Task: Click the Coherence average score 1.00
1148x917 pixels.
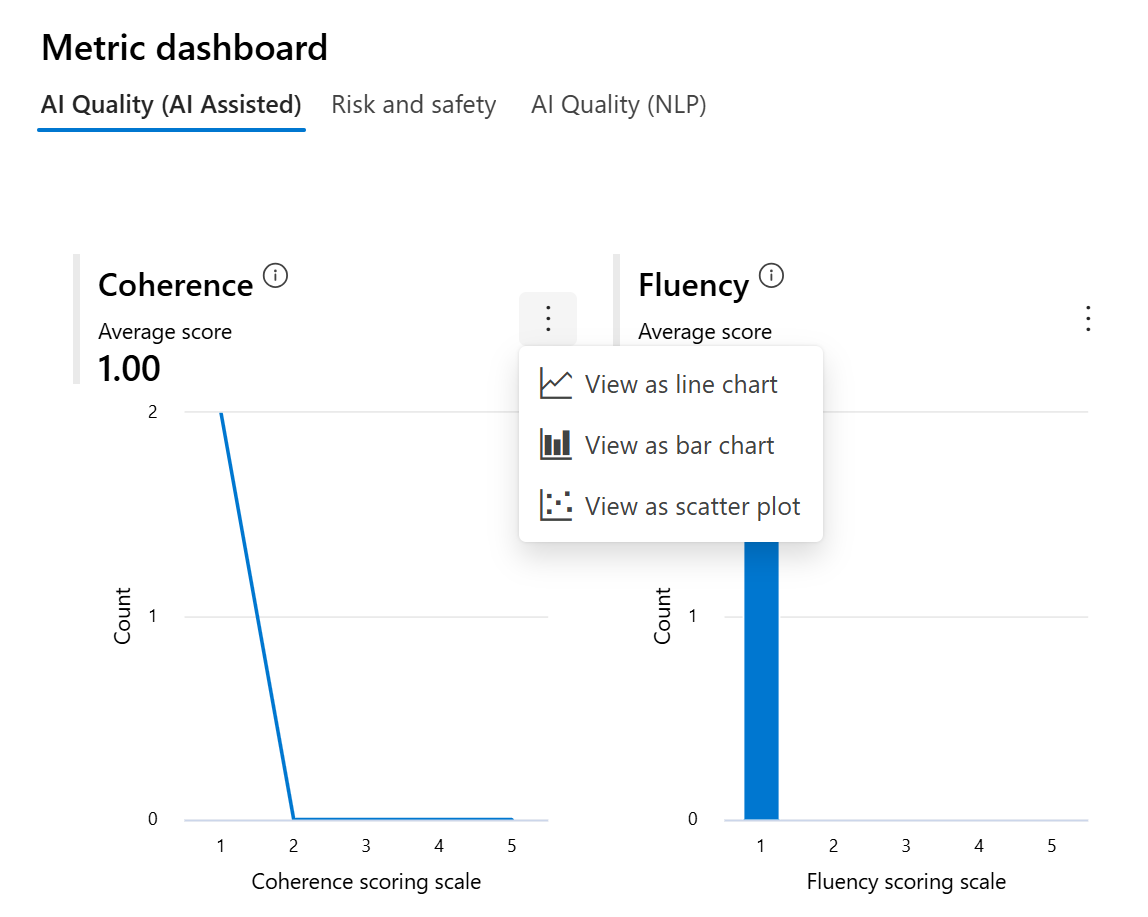Action: (130, 368)
